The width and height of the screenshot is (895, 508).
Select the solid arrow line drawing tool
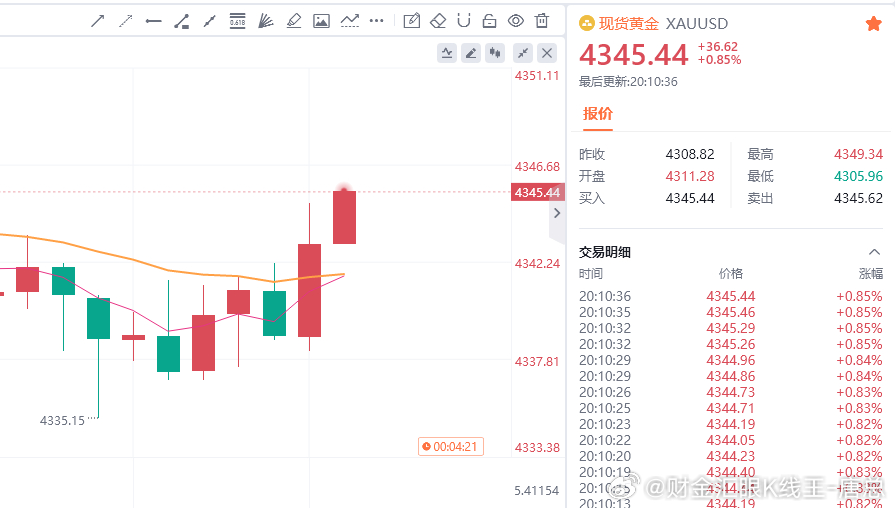pyautogui.click(x=98, y=22)
